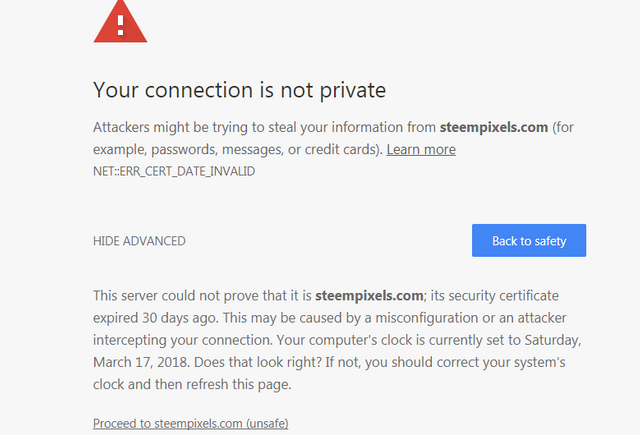Click the red warning triangle icon
Image resolution: width=640 pixels, height=435 pixels.
[120, 22]
